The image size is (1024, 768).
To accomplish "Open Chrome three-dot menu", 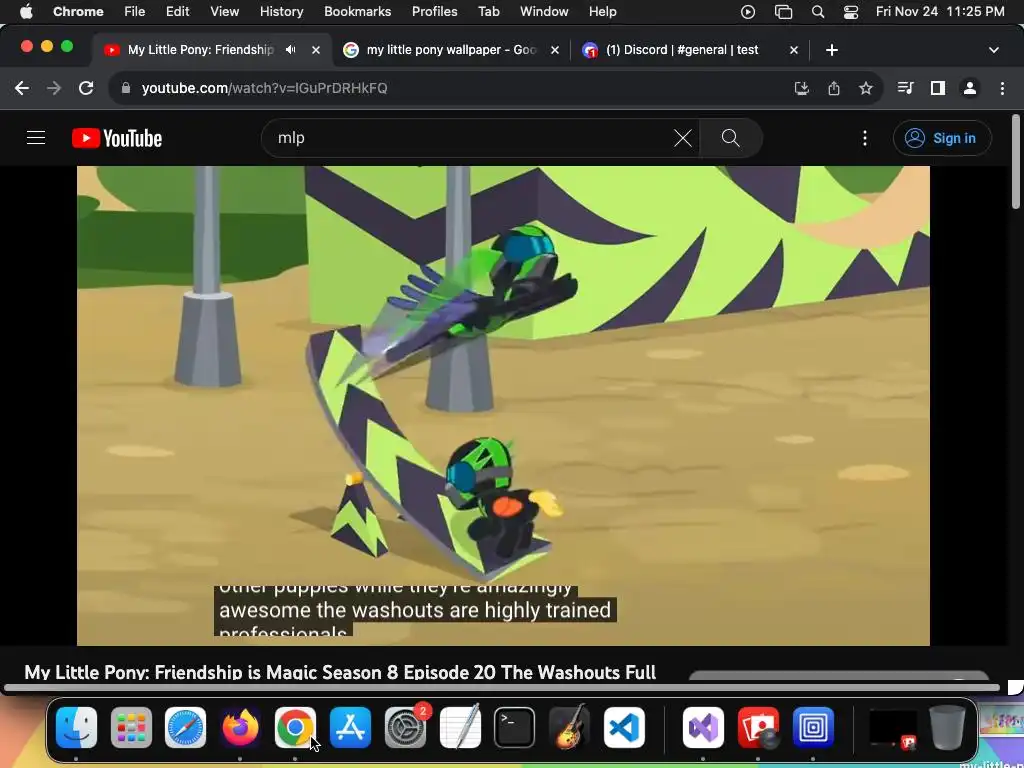I will [1002, 88].
